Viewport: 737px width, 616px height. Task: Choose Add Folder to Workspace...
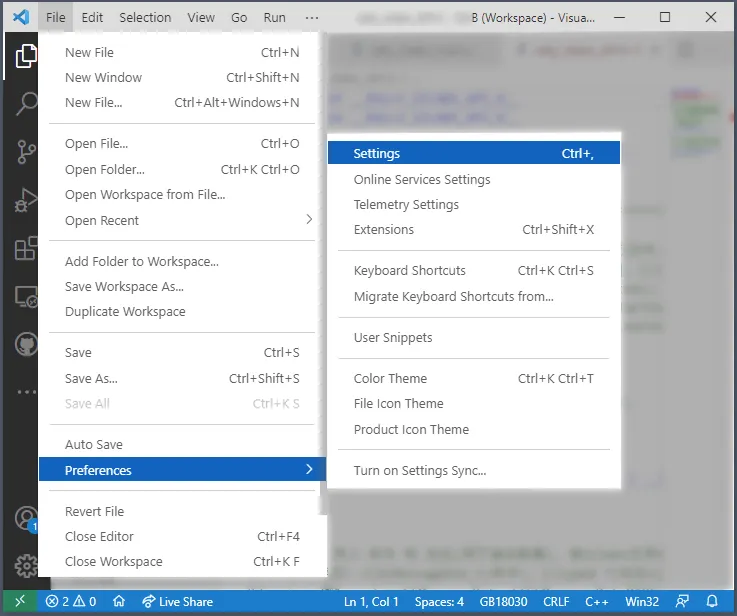coord(182,261)
